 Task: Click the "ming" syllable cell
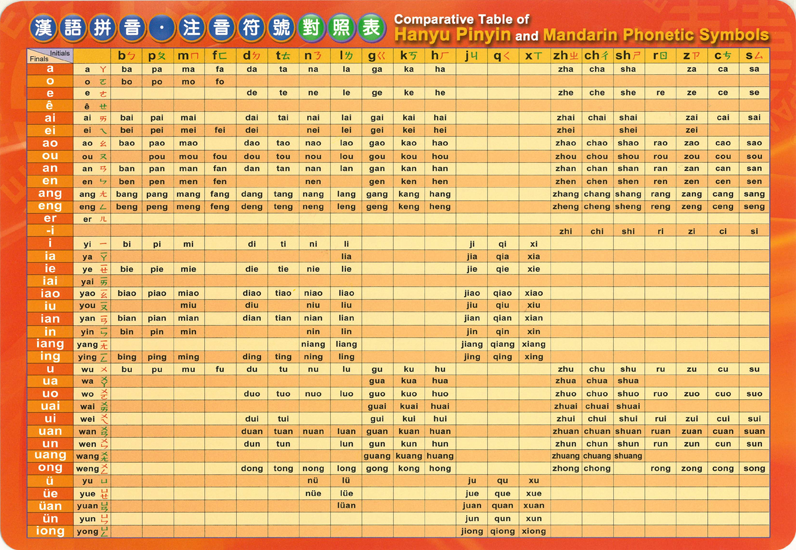[x=188, y=357]
